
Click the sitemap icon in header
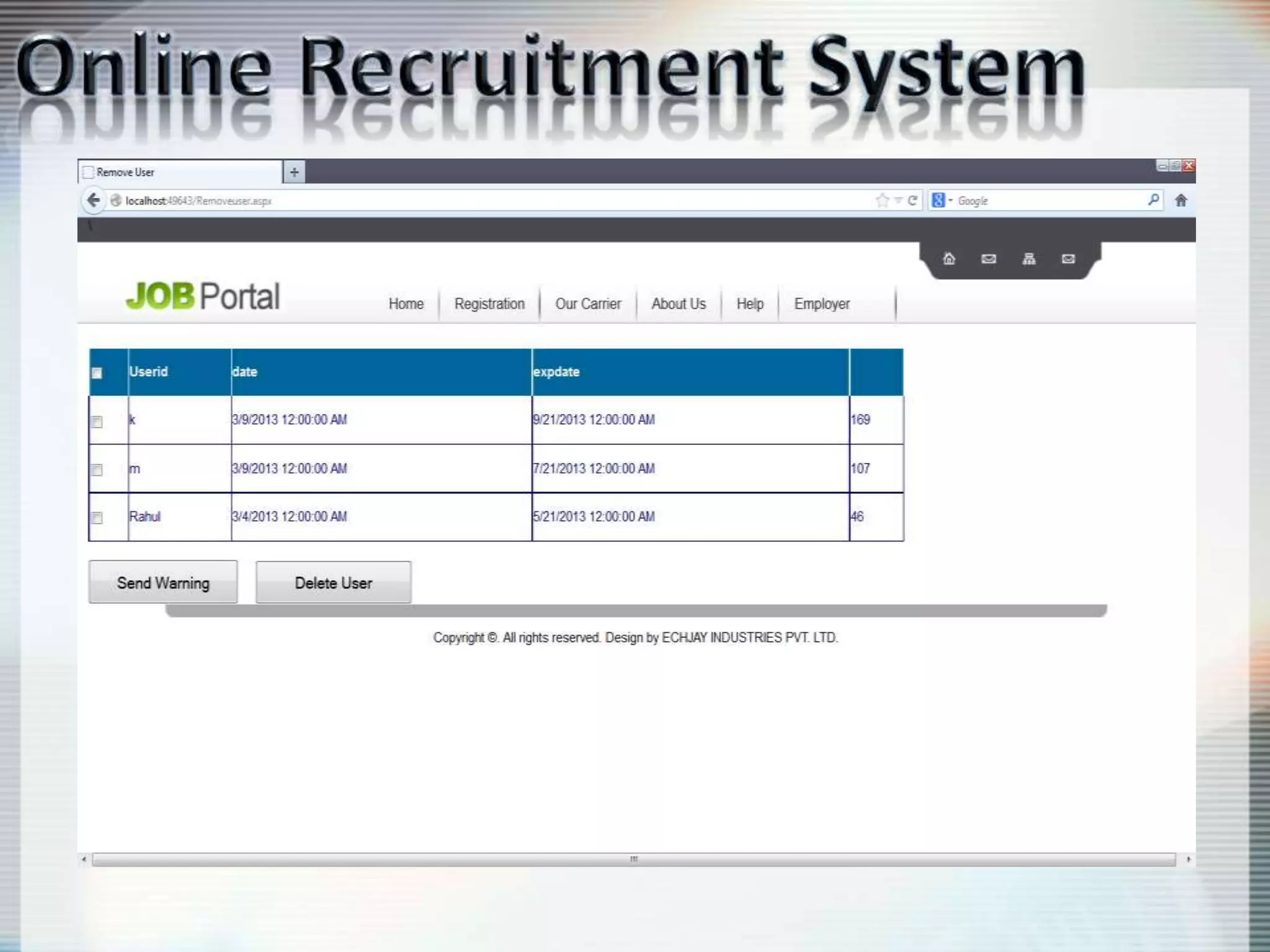pos(1029,259)
